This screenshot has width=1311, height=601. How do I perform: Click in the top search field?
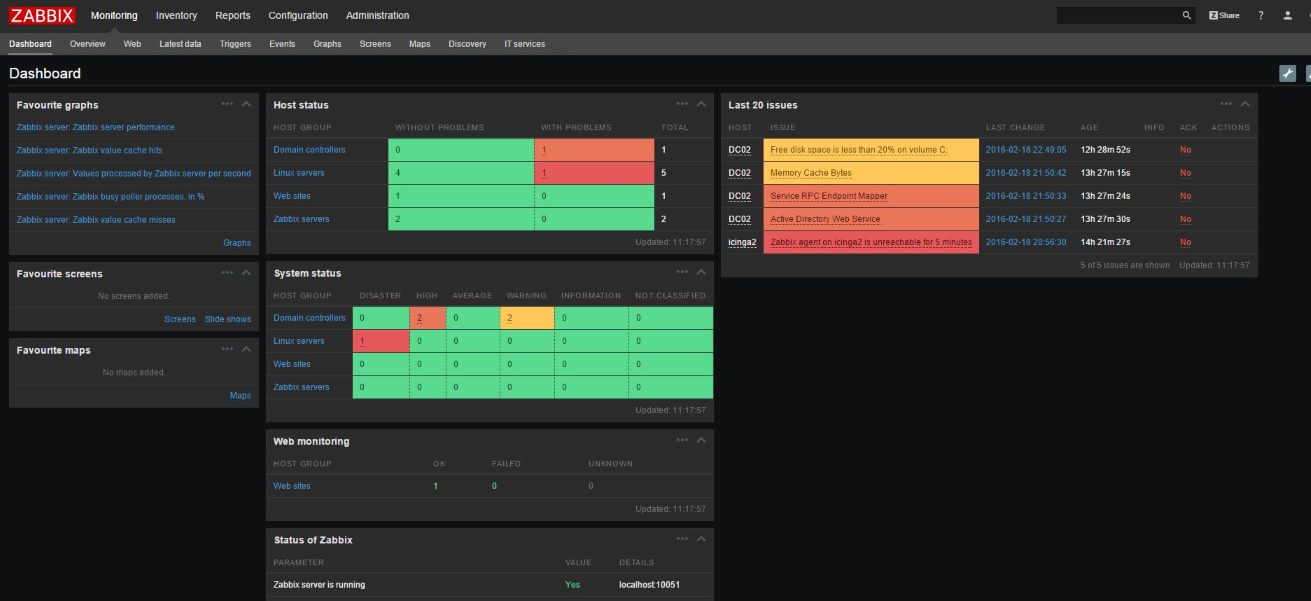(x=1116, y=16)
